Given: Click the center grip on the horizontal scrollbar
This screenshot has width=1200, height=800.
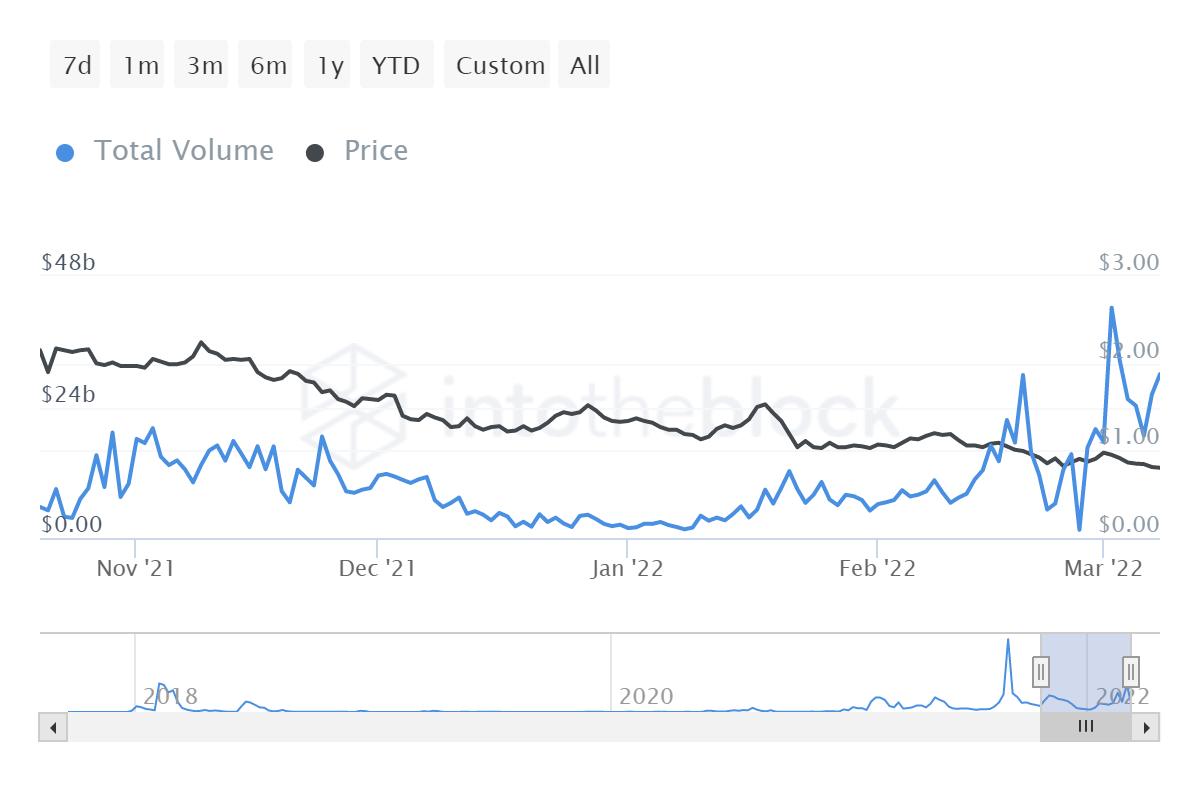Looking at the screenshot, I should click(x=1086, y=727).
